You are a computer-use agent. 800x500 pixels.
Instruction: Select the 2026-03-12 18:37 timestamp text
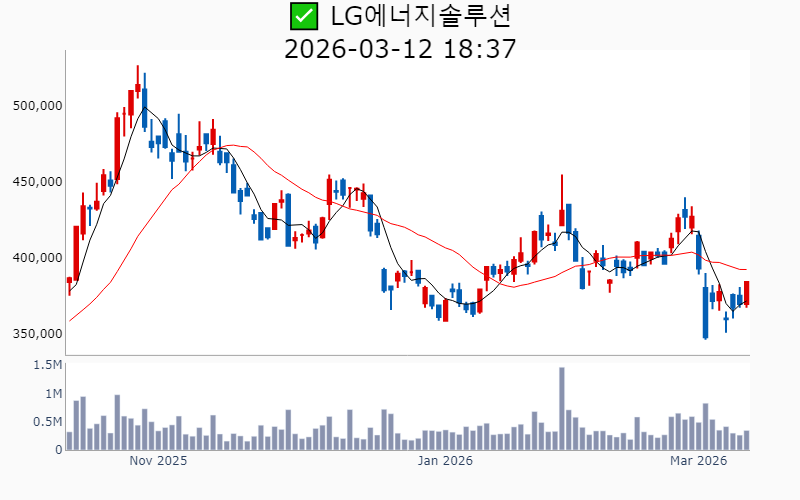(x=400, y=48)
